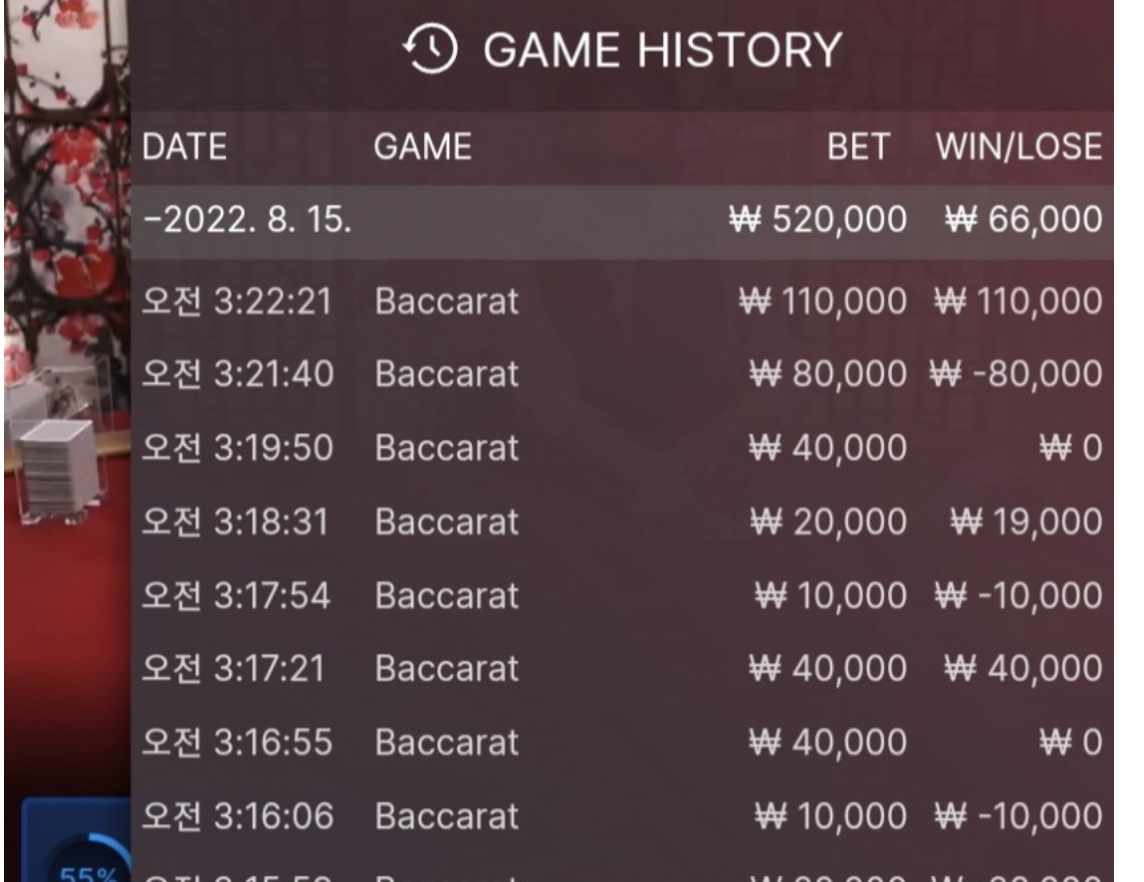Click the GAME HISTORY title text
Screen dimensions: 1144x882
click(x=662, y=50)
